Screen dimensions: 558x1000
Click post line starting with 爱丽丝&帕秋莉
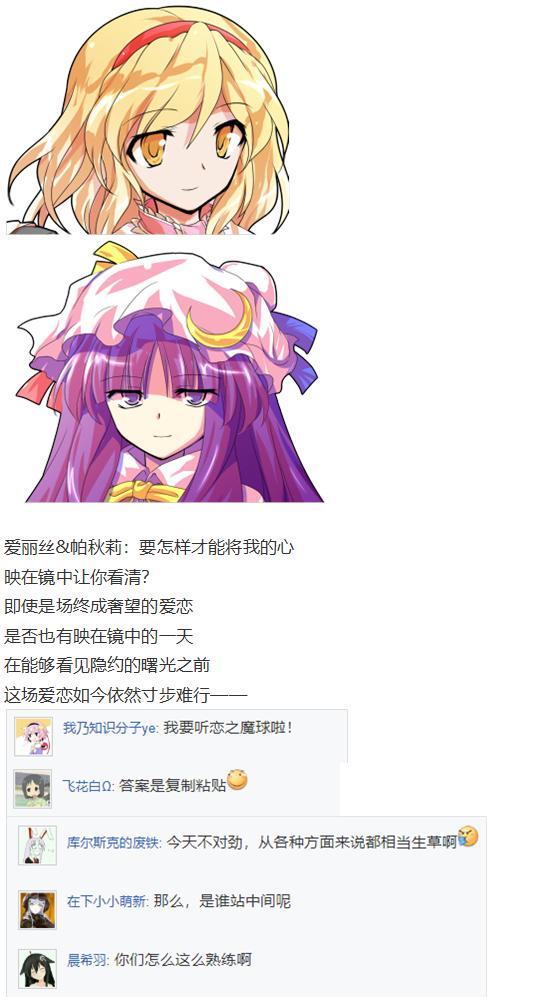click(x=149, y=547)
